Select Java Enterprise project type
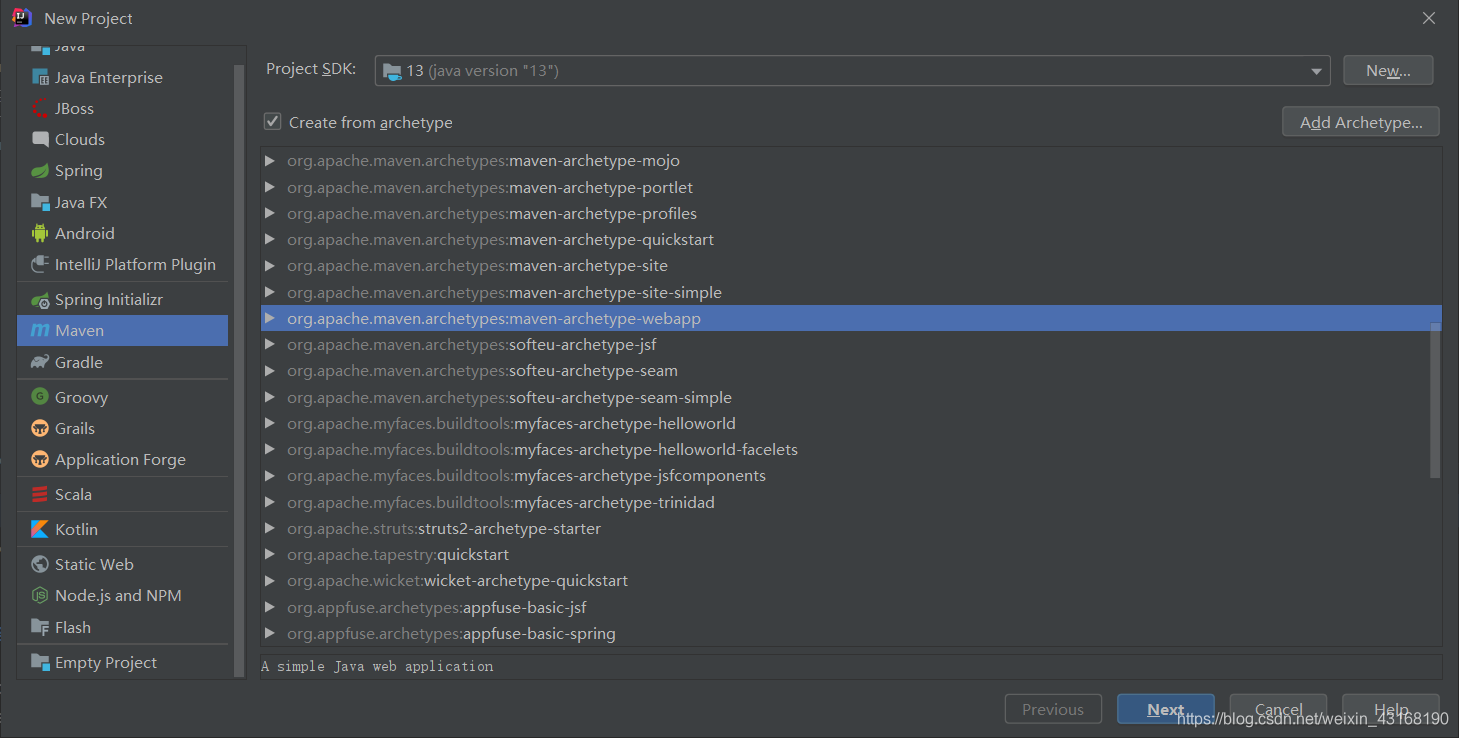This screenshot has height=738, width=1459. tap(122, 77)
